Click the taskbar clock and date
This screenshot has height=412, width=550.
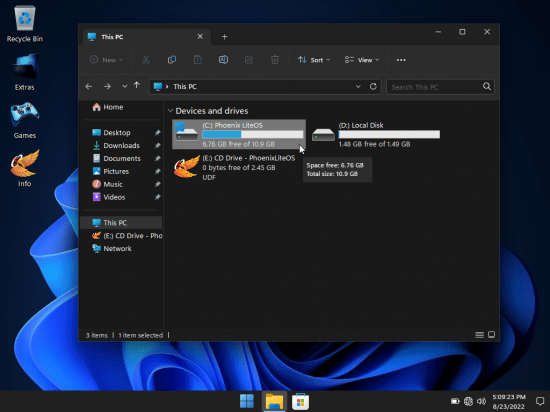pyautogui.click(x=509, y=401)
